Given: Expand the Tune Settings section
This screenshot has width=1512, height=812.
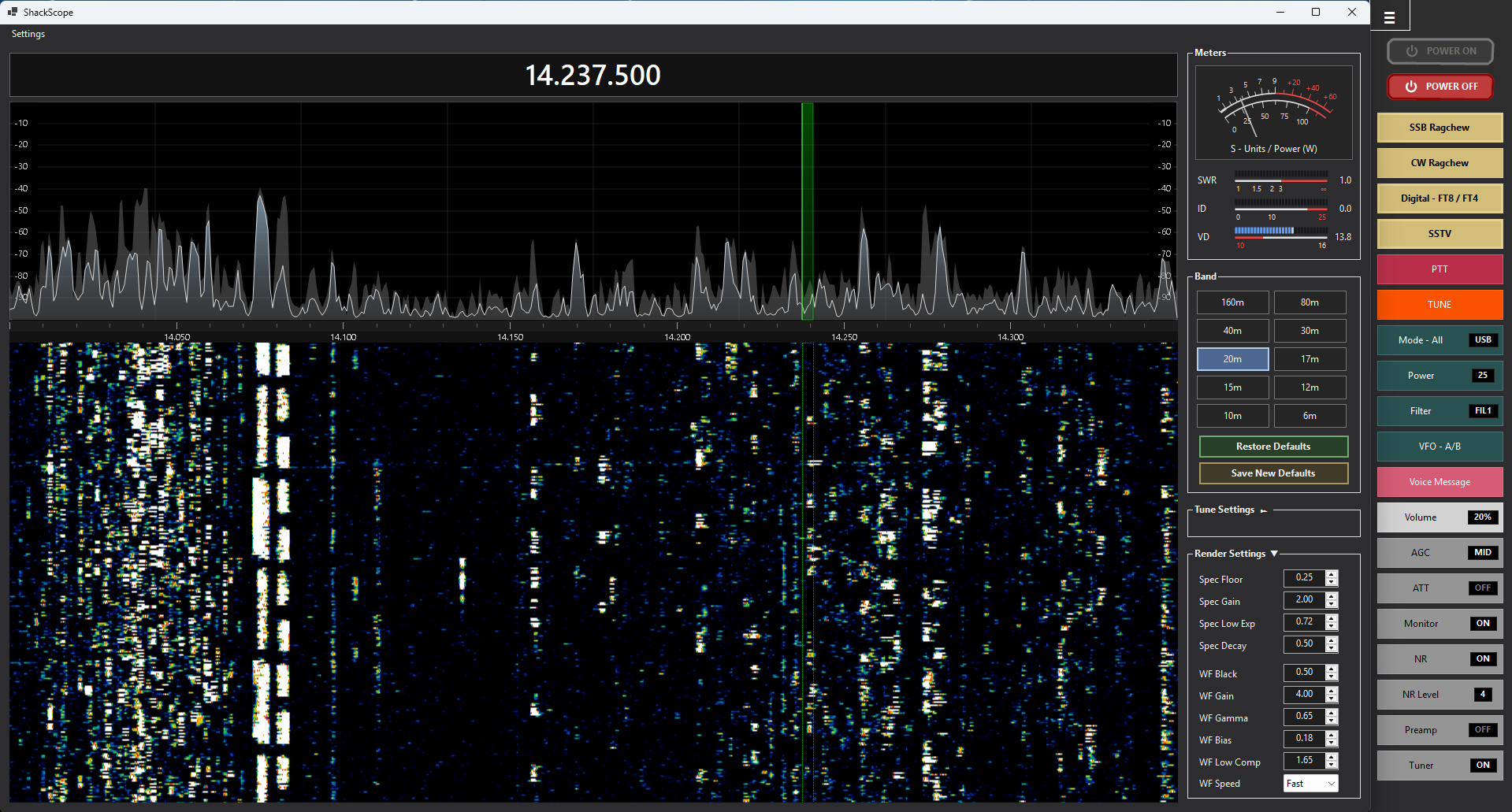Looking at the screenshot, I should 1264,510.
